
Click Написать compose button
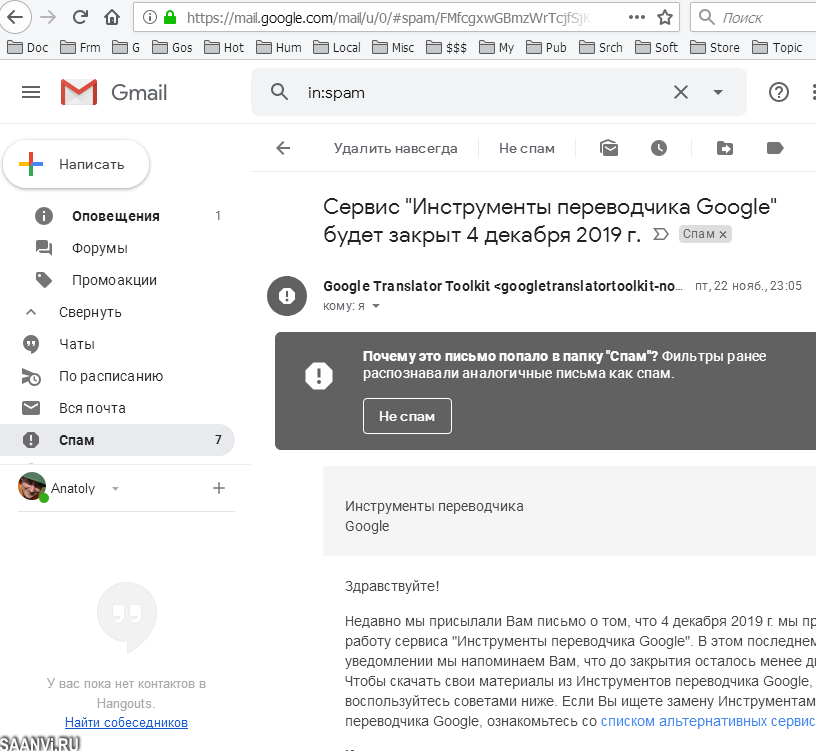click(x=76, y=164)
